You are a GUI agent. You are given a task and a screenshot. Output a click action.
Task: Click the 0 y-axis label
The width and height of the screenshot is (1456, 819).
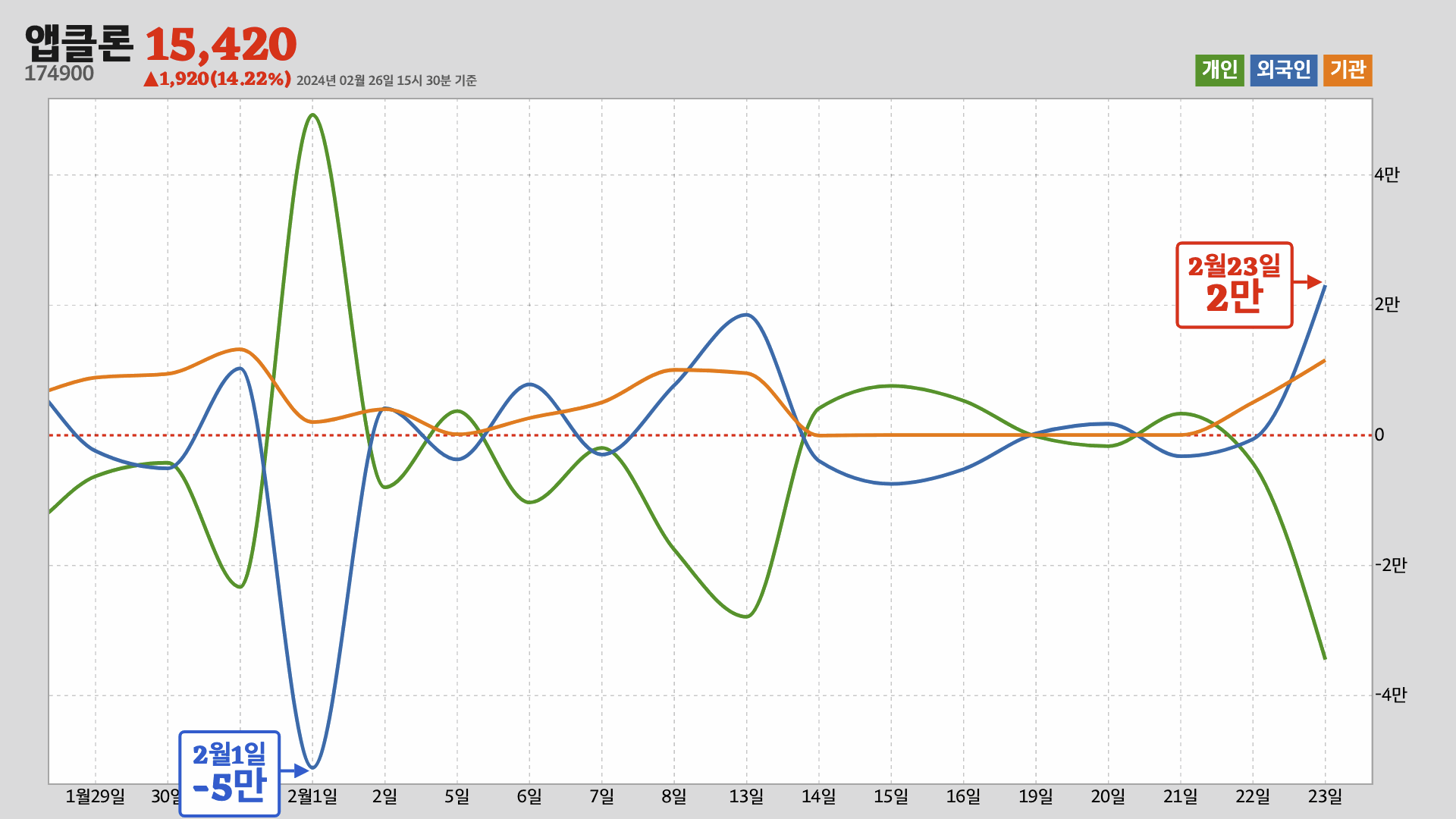1379,435
